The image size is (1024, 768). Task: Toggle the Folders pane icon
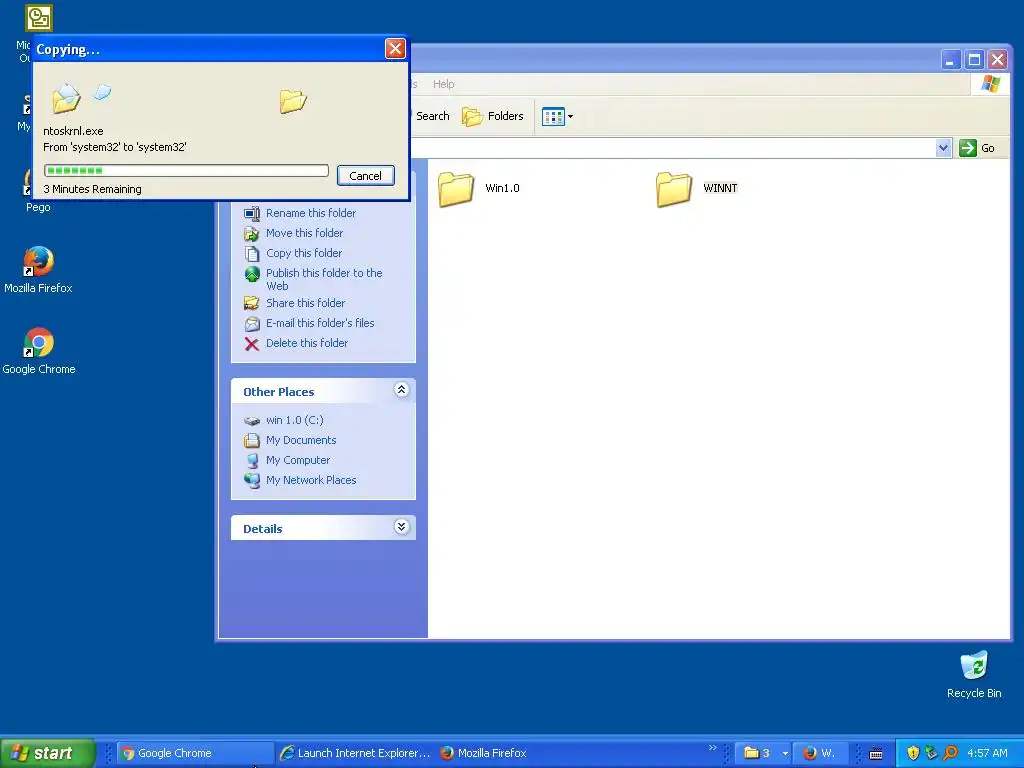[x=473, y=116]
